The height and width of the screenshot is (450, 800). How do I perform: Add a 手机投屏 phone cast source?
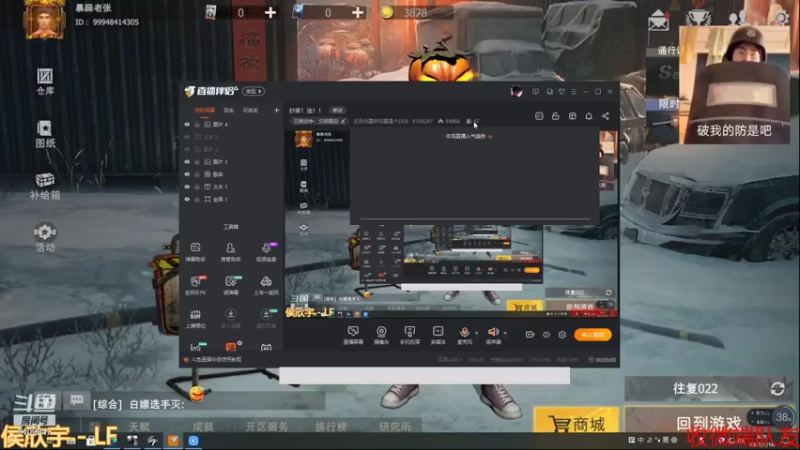point(410,335)
